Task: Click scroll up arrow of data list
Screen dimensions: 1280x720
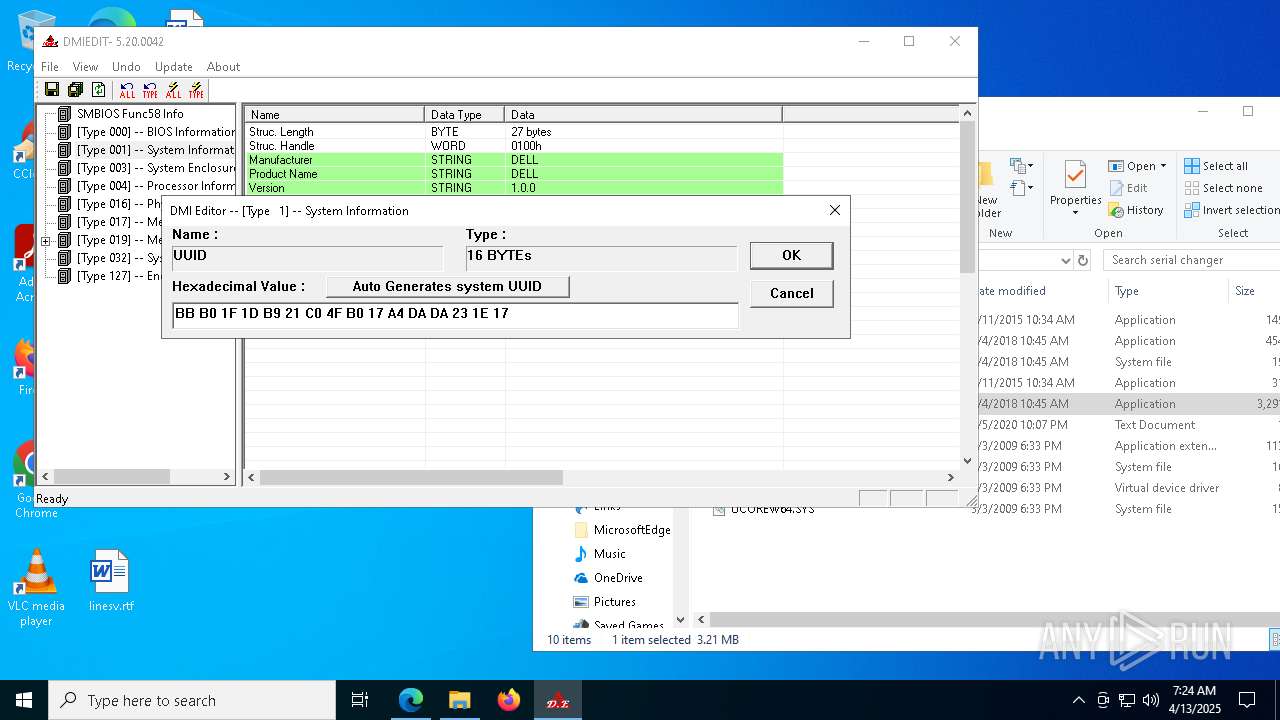Action: (x=967, y=113)
